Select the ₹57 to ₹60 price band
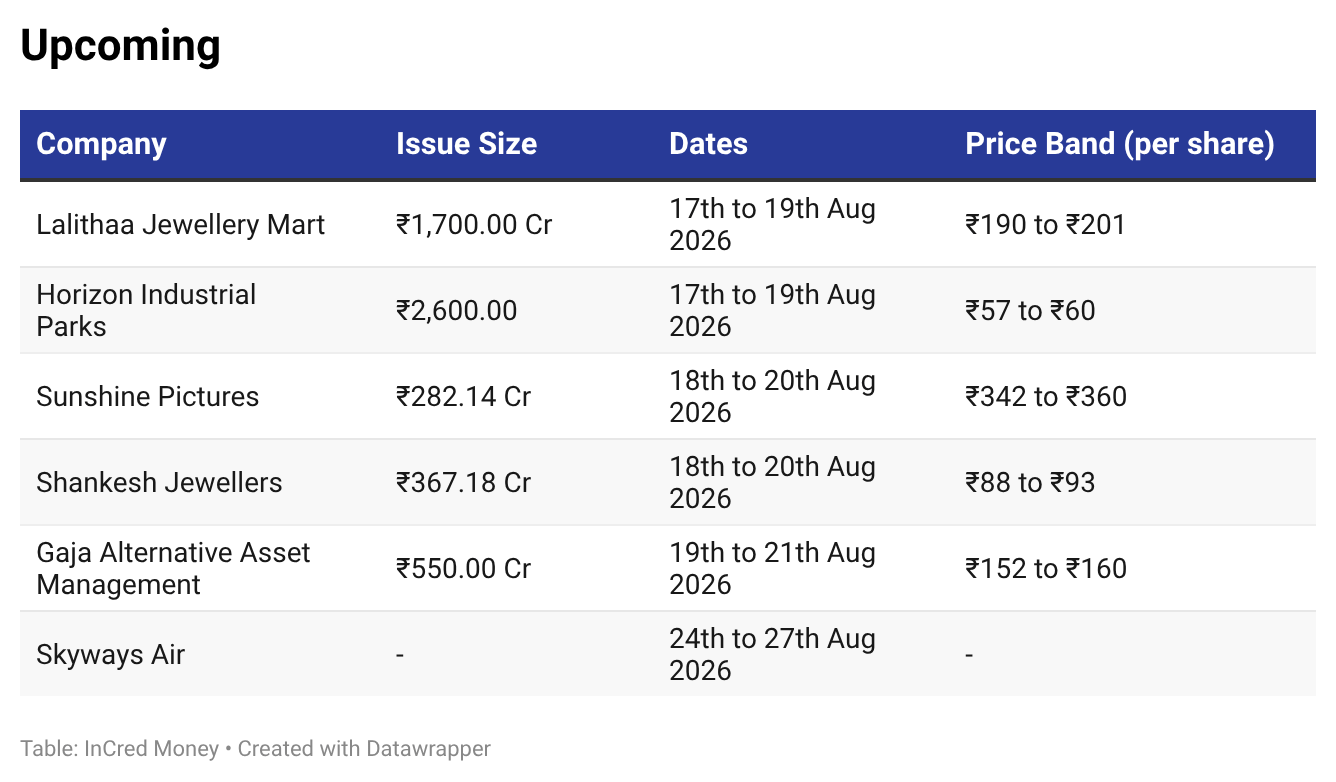This screenshot has width=1336, height=782. (x=1030, y=310)
